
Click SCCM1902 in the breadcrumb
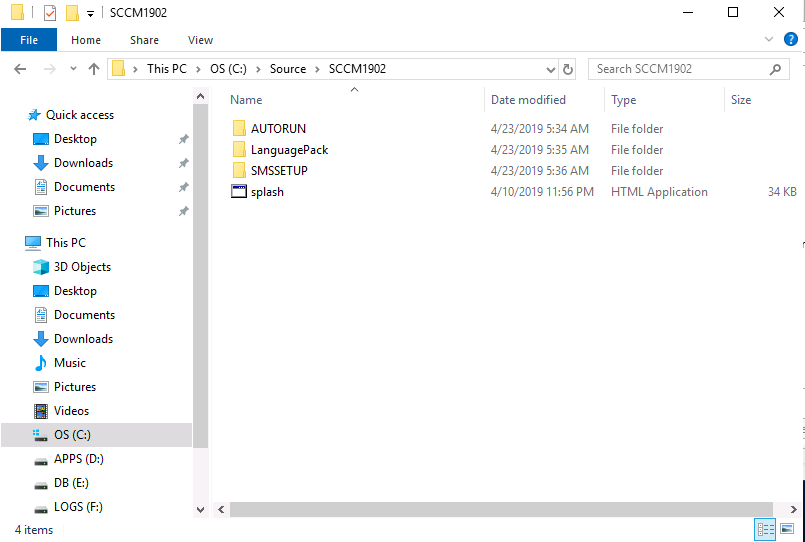point(357,69)
